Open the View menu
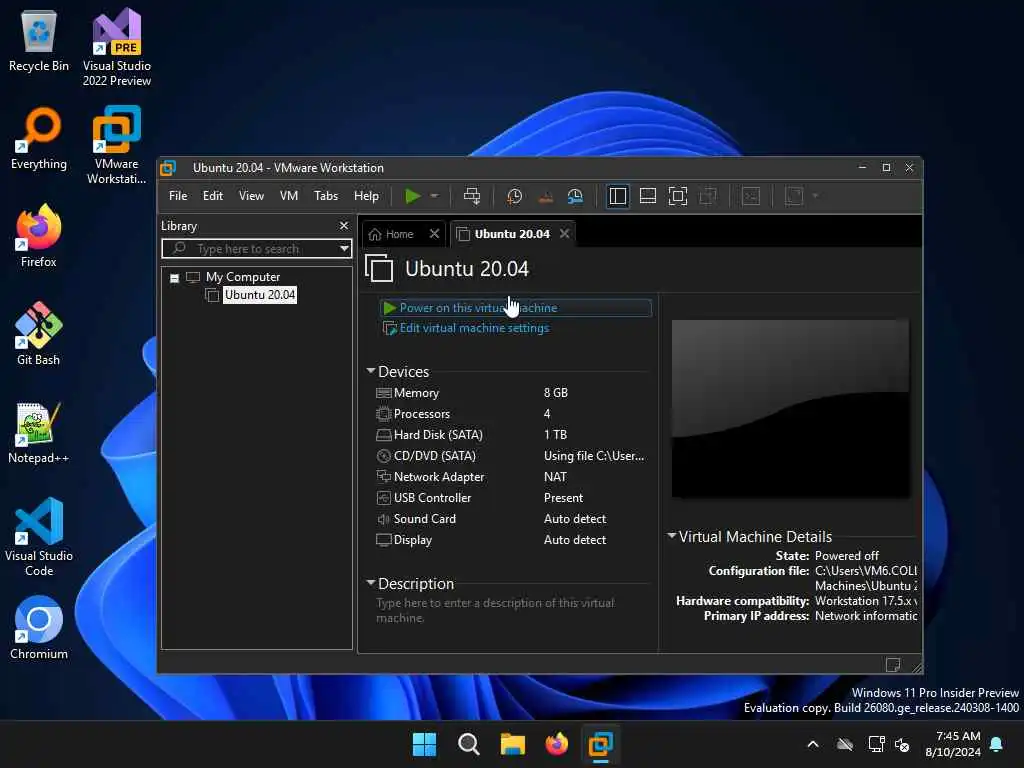Screen dimensions: 1024x768 251,196
